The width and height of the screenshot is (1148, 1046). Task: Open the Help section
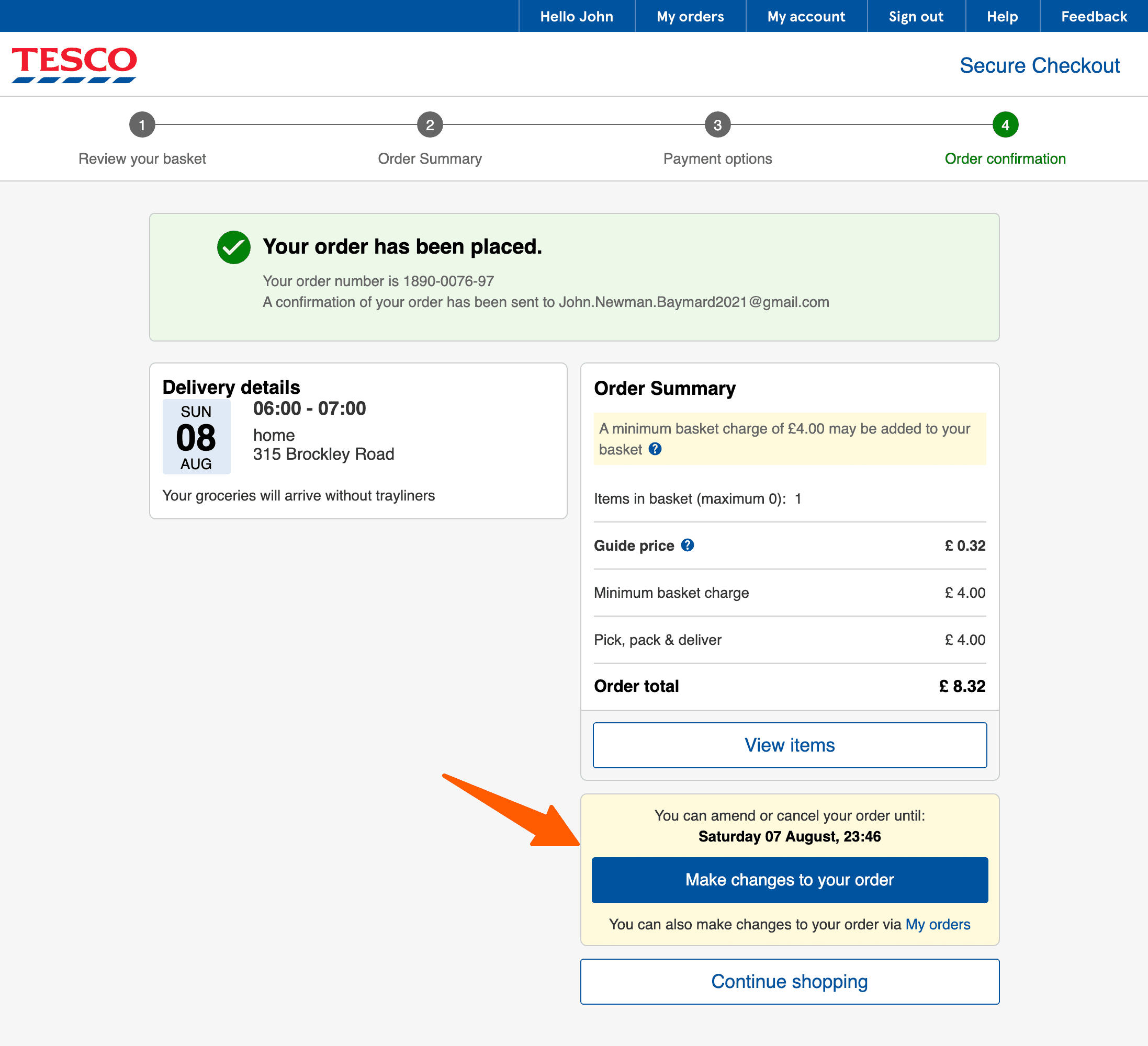(1001, 16)
